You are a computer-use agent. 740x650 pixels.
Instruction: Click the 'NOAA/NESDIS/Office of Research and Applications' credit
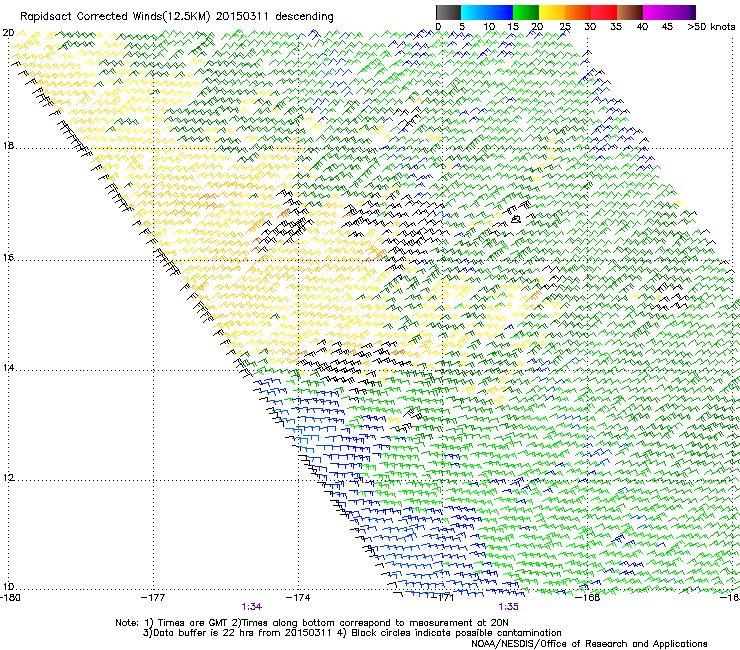pyautogui.click(x=589, y=644)
